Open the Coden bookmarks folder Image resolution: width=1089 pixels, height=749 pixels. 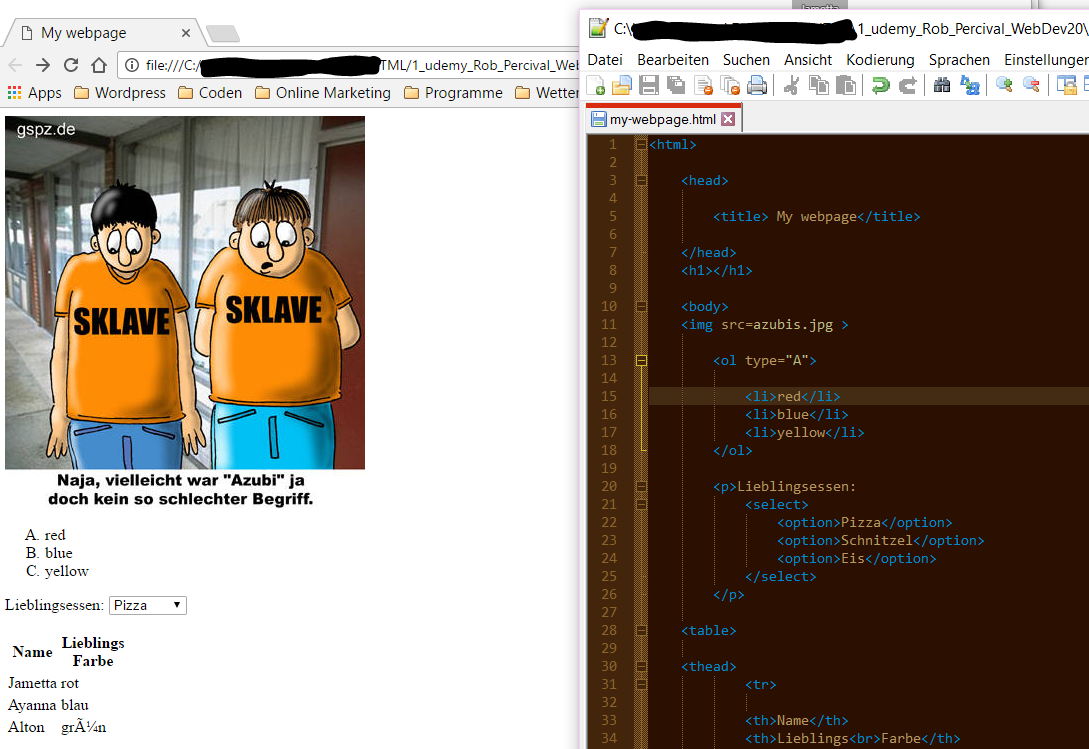pyautogui.click(x=210, y=92)
